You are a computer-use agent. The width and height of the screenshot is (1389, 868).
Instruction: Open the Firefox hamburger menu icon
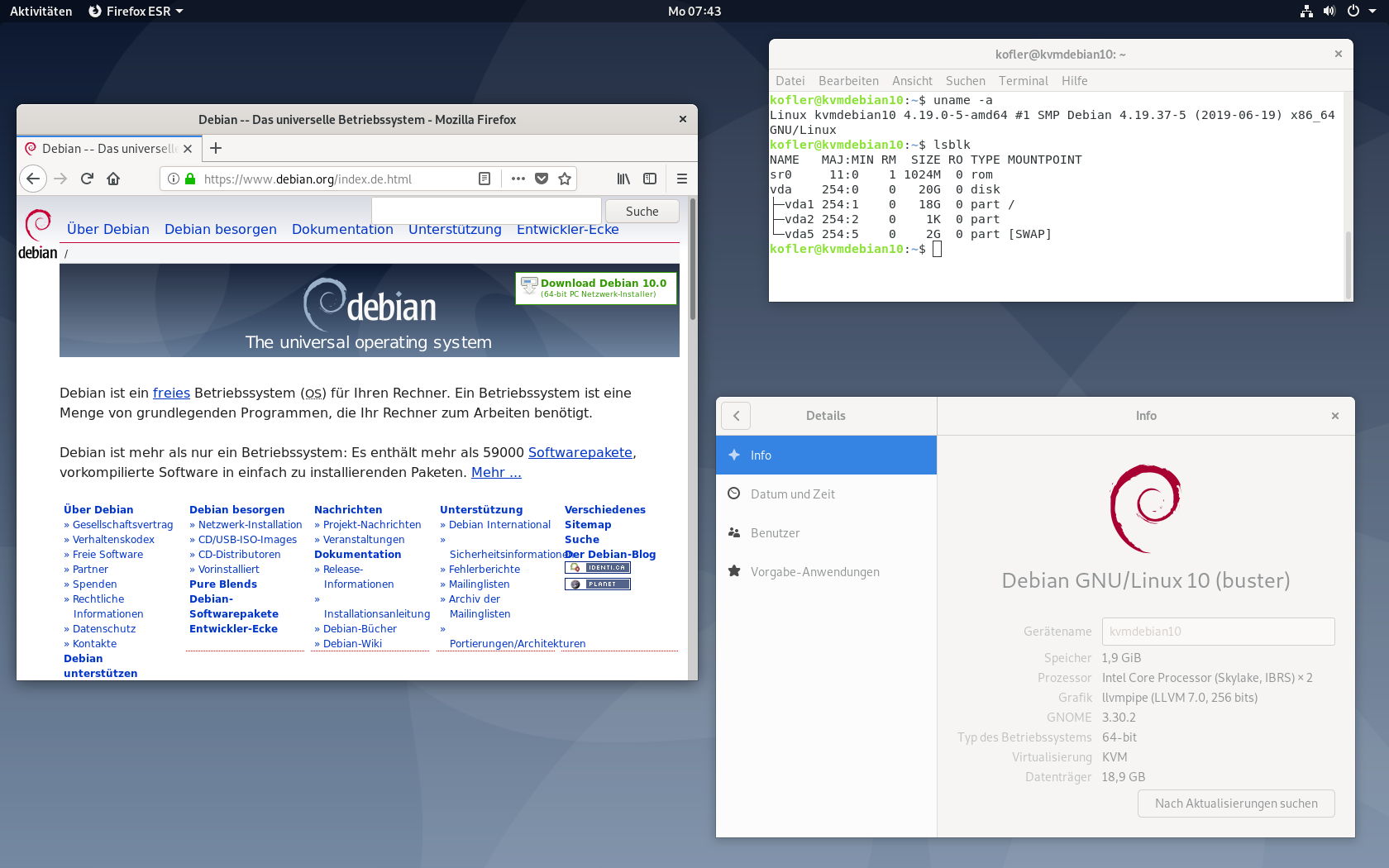[681, 179]
